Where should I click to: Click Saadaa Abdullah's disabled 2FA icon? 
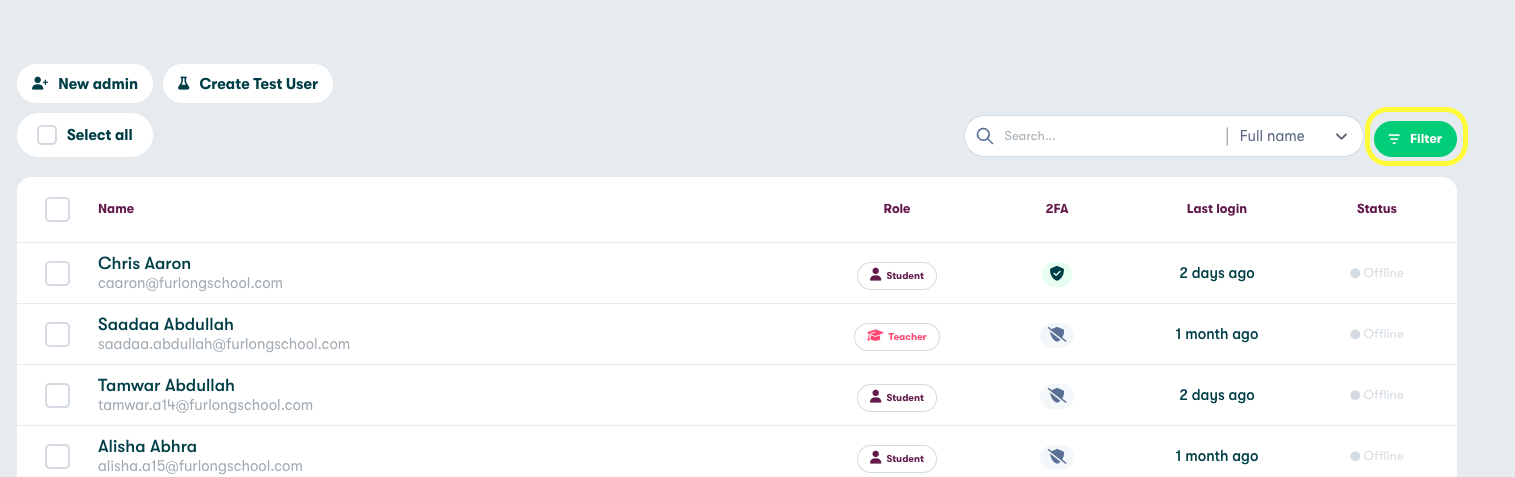[1056, 335]
